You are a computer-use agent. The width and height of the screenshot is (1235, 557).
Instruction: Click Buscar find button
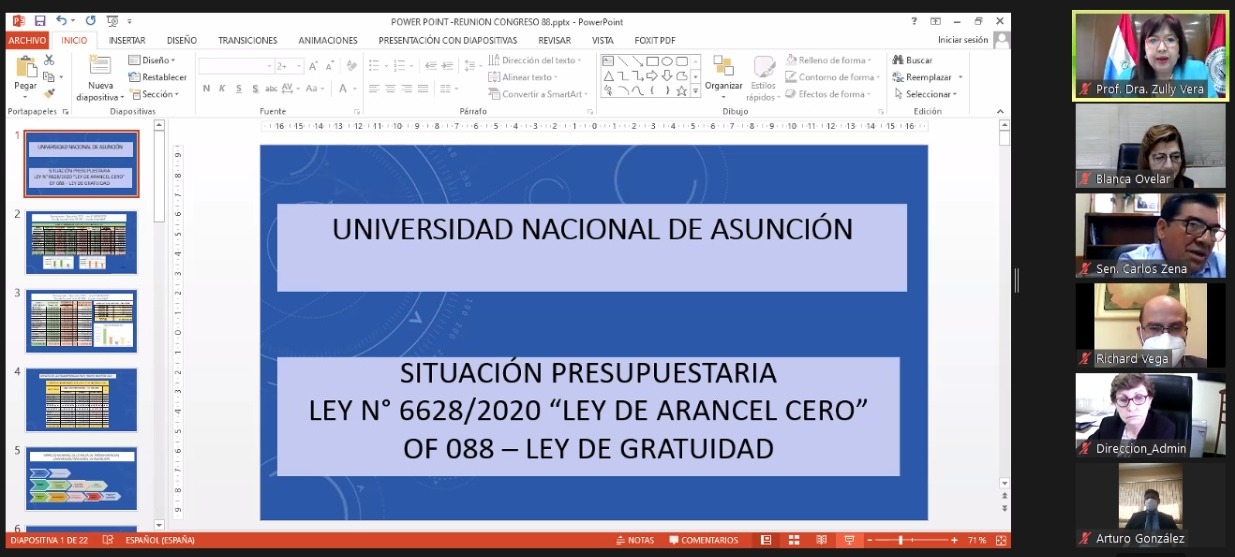click(x=912, y=60)
